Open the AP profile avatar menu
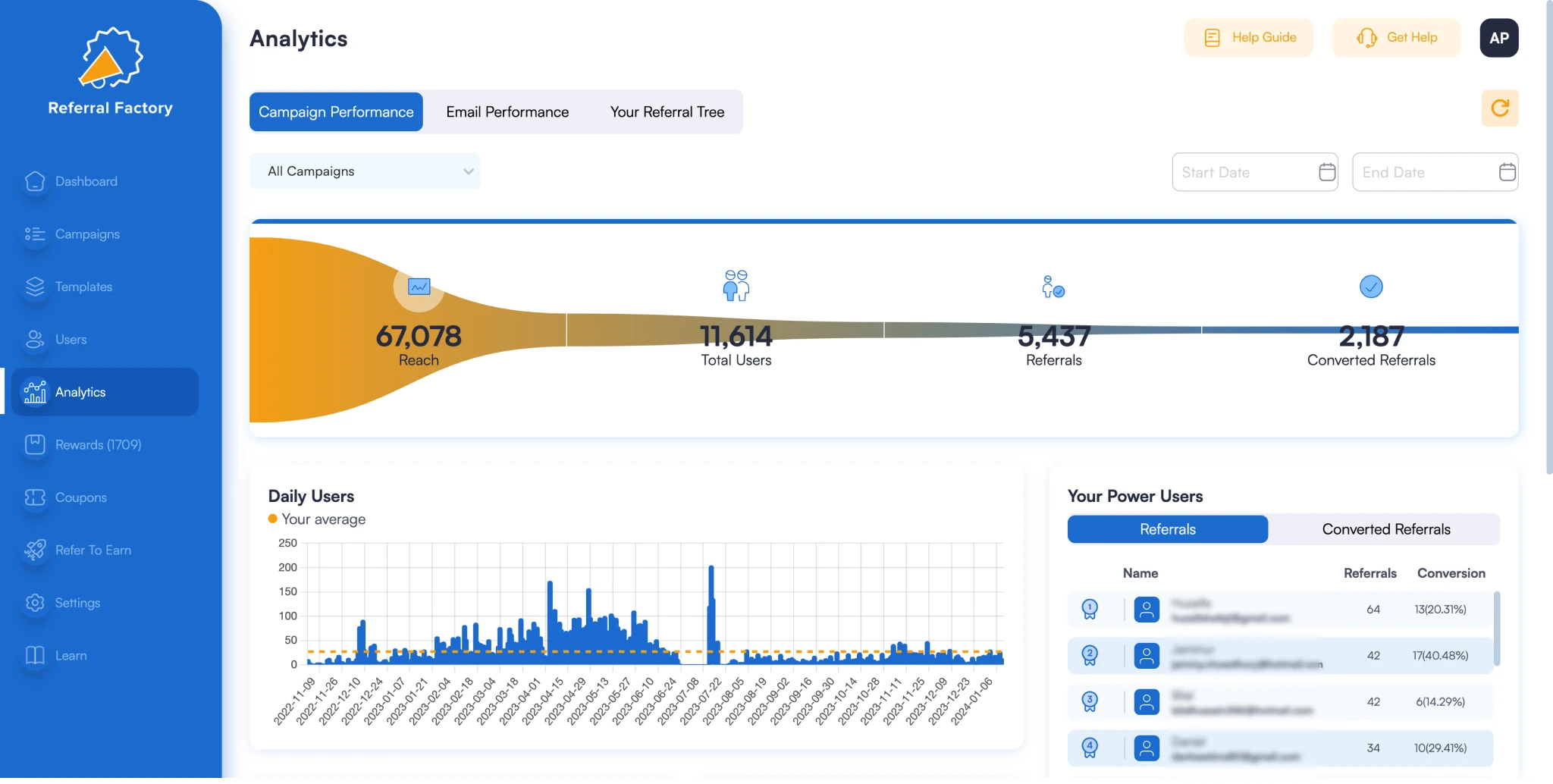 coord(1498,37)
